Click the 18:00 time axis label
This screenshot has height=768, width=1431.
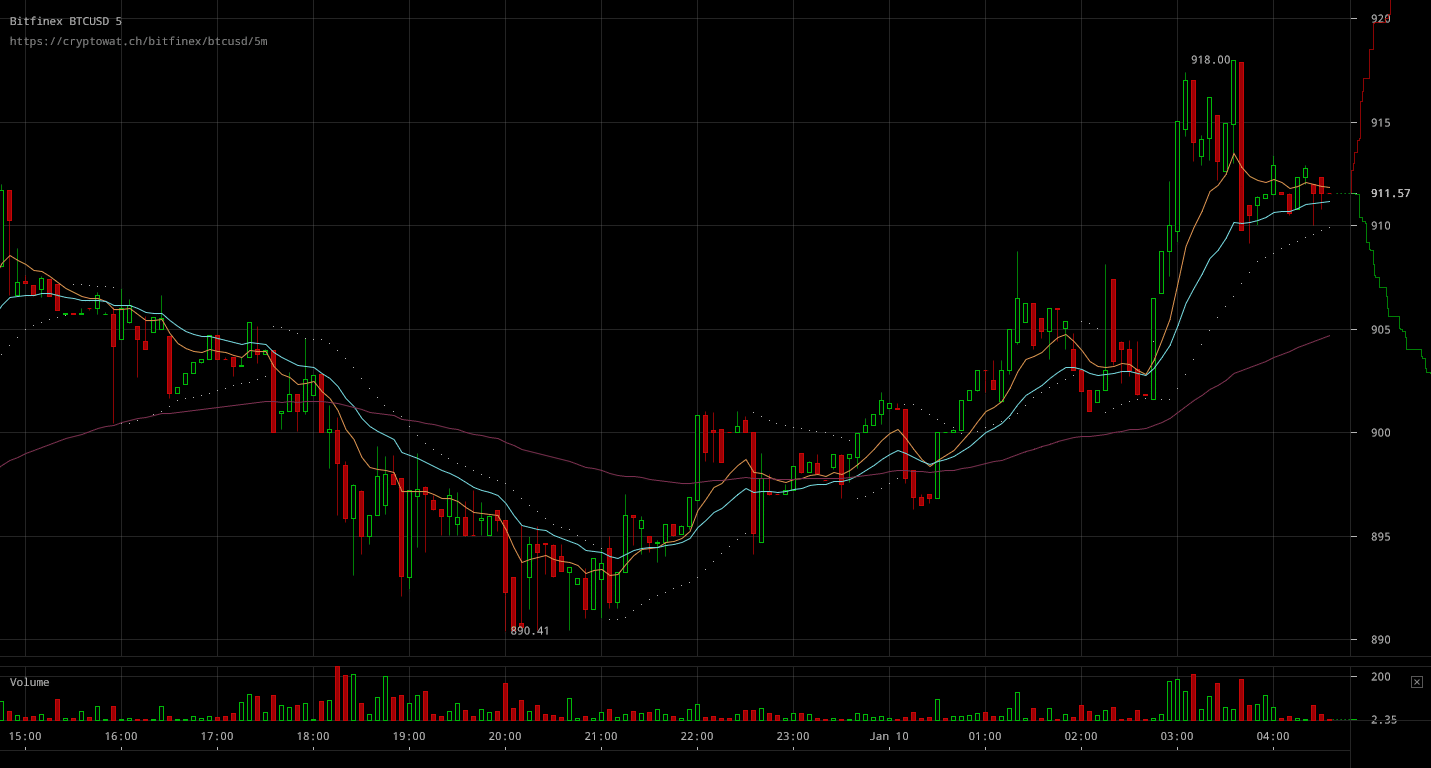tap(313, 737)
